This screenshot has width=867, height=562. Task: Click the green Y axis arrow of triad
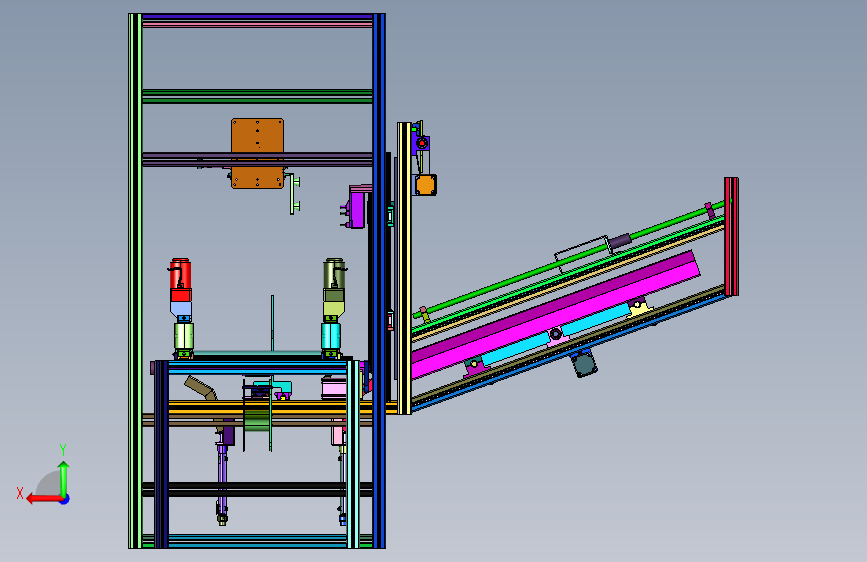pyautogui.click(x=64, y=478)
